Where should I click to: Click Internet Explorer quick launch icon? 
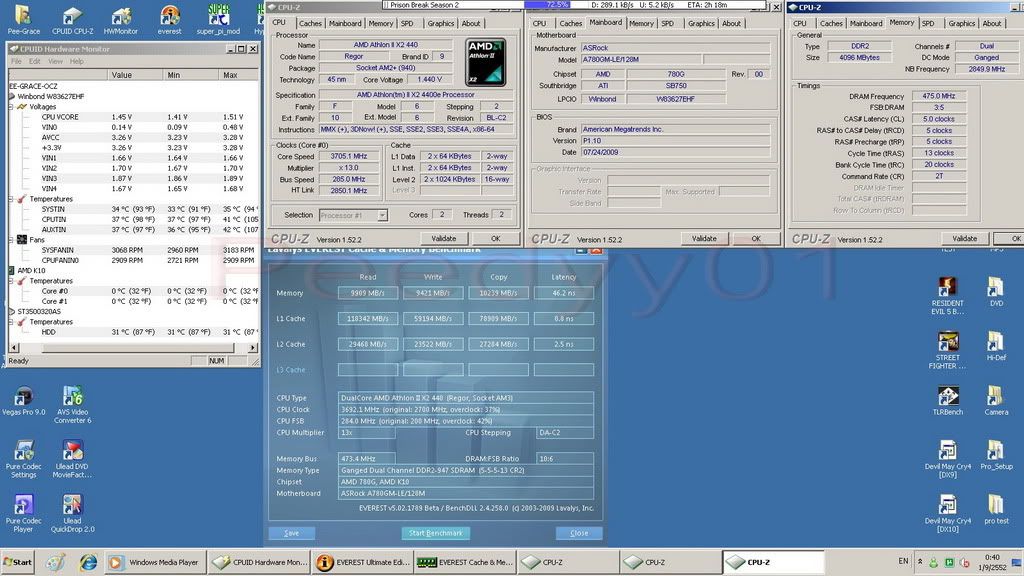[88, 562]
